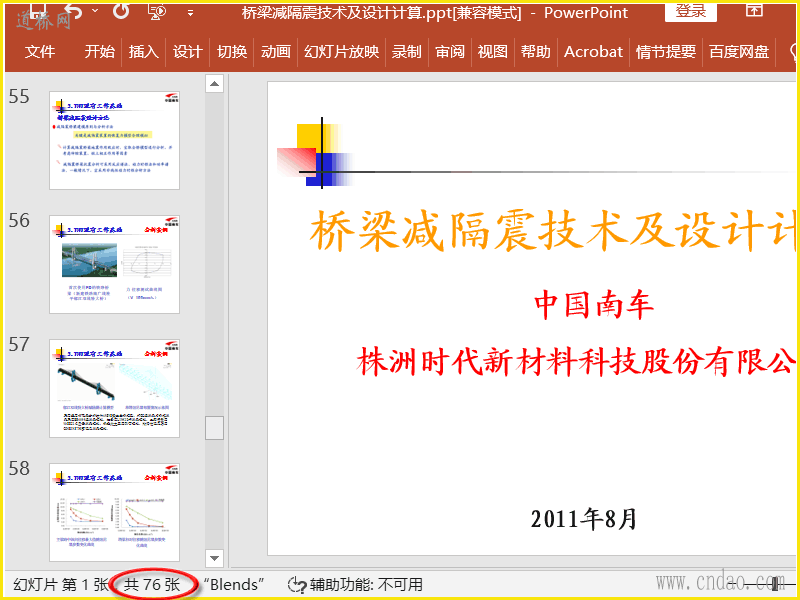Select the 设计 ribbon tab
The image size is (800, 600).
(187, 52)
